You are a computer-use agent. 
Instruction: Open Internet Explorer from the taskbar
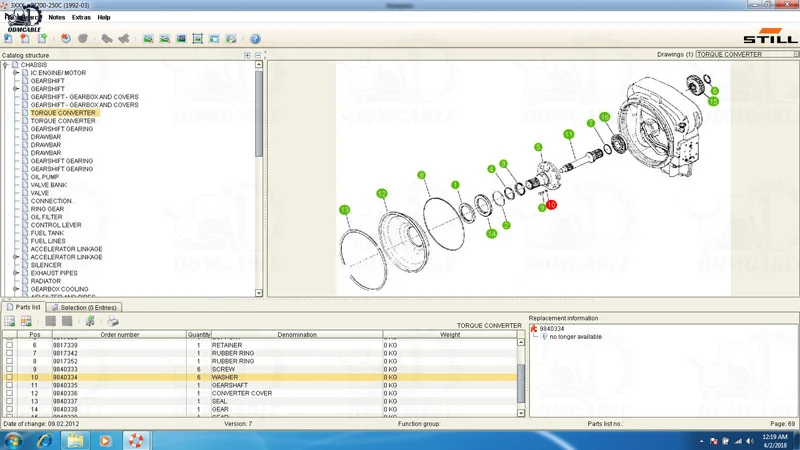point(44,440)
